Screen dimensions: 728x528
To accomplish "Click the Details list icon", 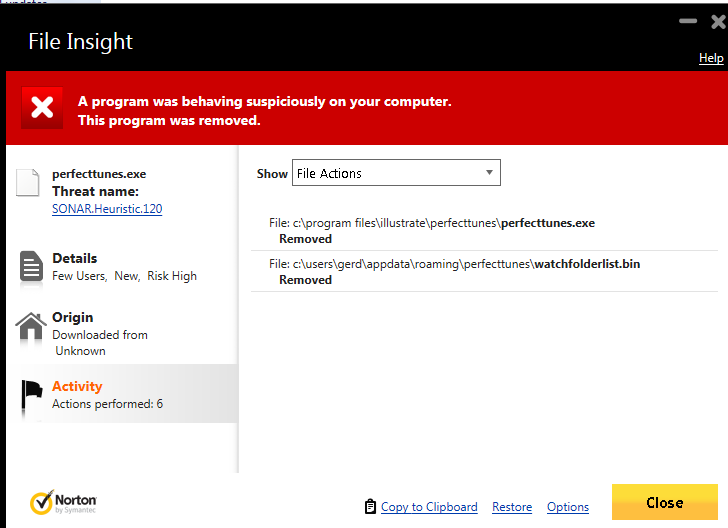I will click(31, 267).
